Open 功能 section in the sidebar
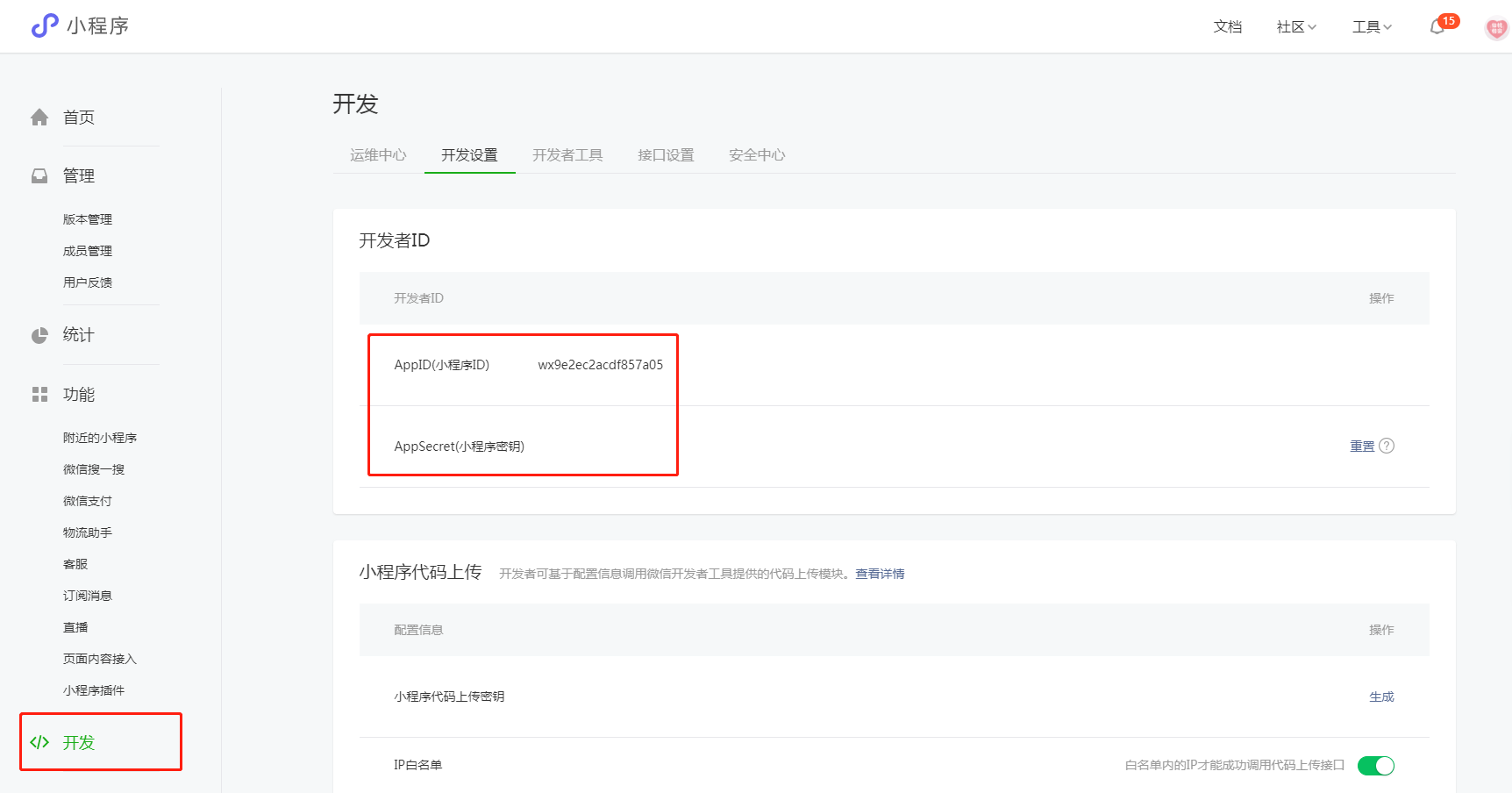The image size is (1512, 793). pos(79,395)
